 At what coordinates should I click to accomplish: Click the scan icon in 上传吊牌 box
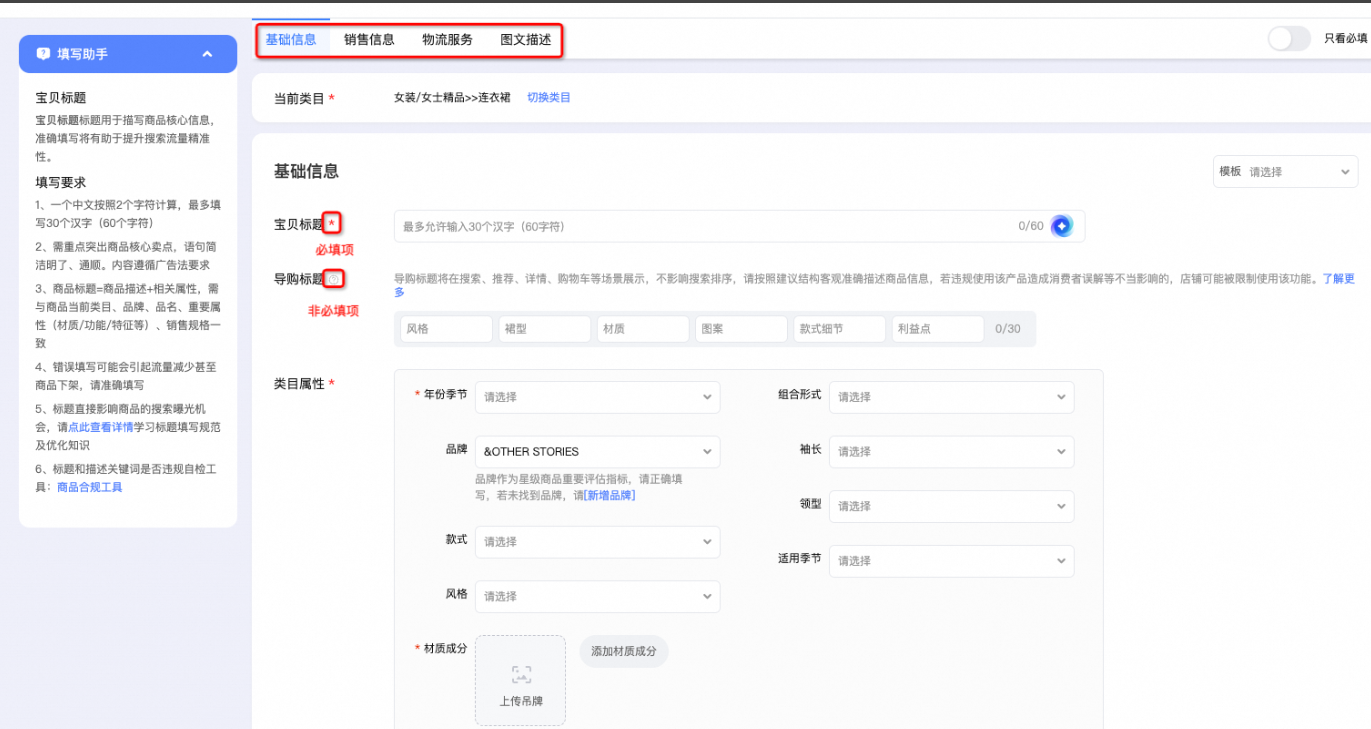(520, 675)
